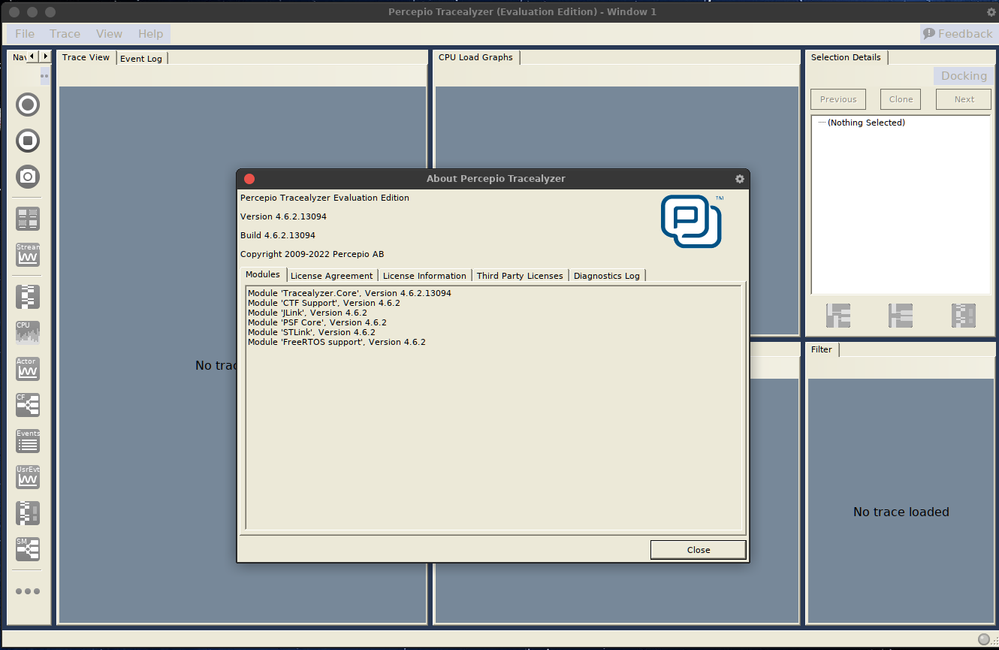Show more views via the three-dot icon
Screen dimensions: 999x650
27,591
